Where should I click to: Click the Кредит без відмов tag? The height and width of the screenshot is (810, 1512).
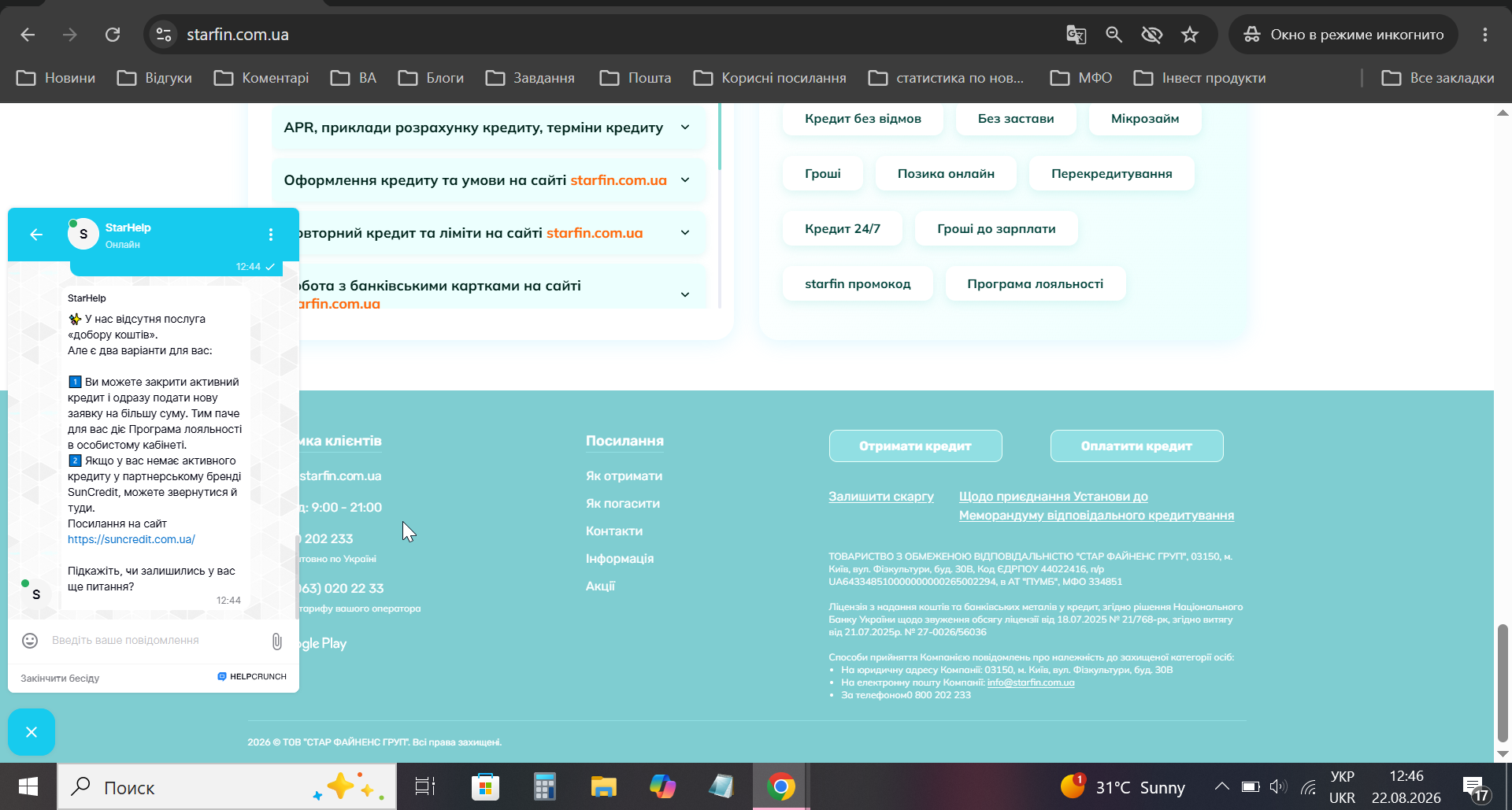pos(863,119)
